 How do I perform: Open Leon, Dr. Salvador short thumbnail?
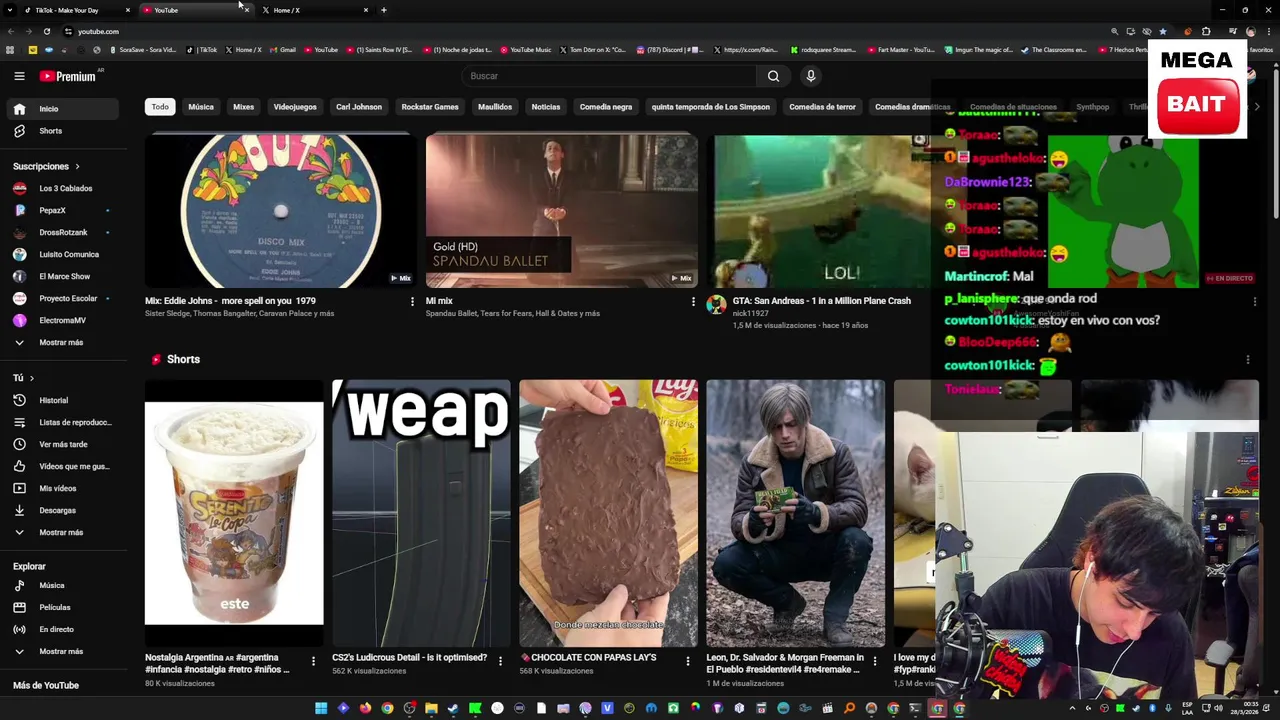pyautogui.click(x=796, y=513)
